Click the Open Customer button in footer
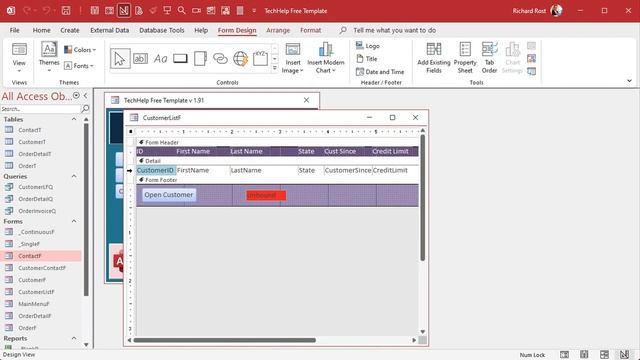The height and width of the screenshot is (360, 640). (169, 195)
